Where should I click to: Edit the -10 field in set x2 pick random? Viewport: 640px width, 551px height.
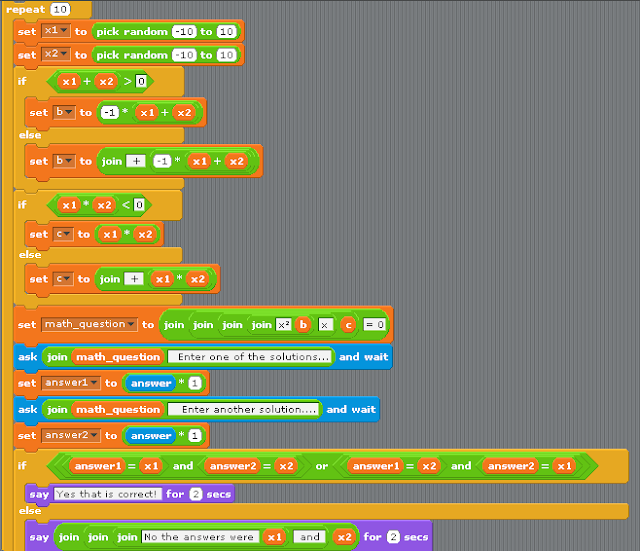(184, 55)
